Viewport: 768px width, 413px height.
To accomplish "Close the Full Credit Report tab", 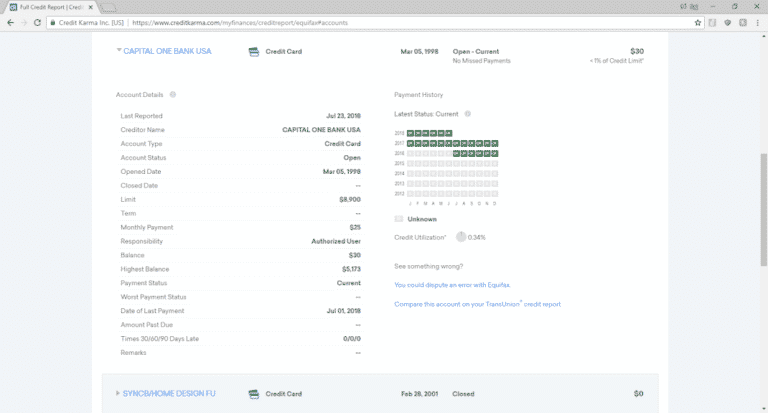I will point(91,6).
